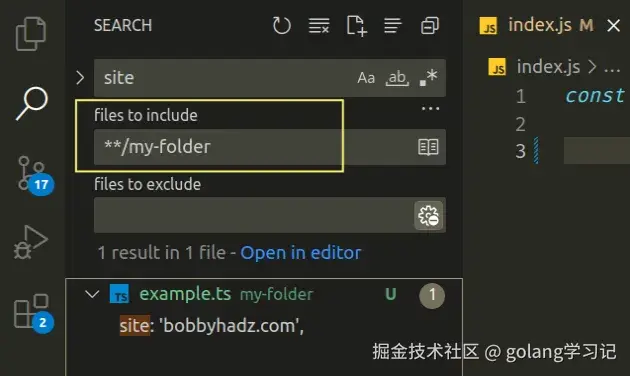Click the const keyword in the editor
Viewport: 630px width, 376px height.
[595, 96]
